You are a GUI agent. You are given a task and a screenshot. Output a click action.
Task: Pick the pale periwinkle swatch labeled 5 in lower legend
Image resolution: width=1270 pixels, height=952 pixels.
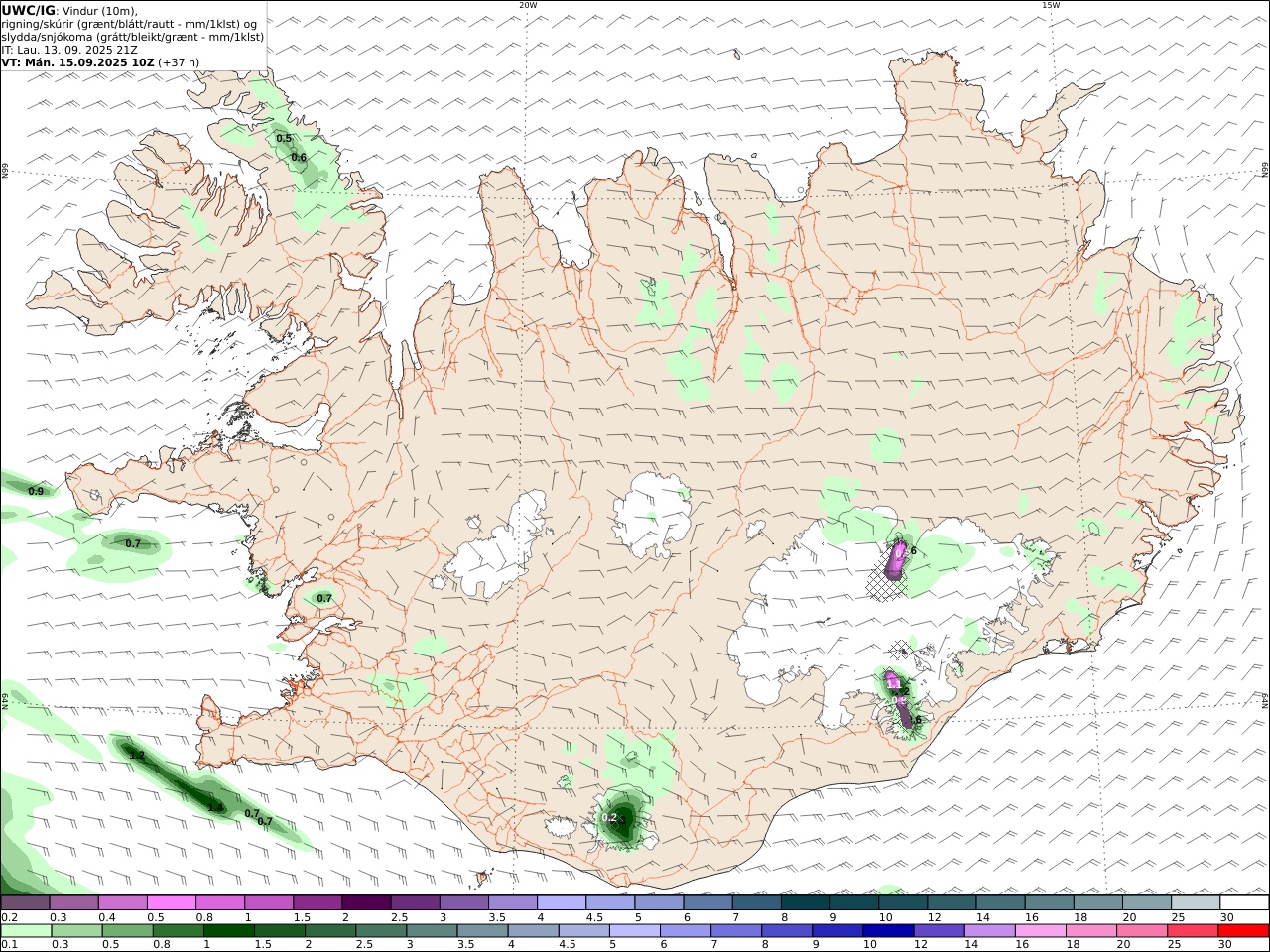[634, 931]
